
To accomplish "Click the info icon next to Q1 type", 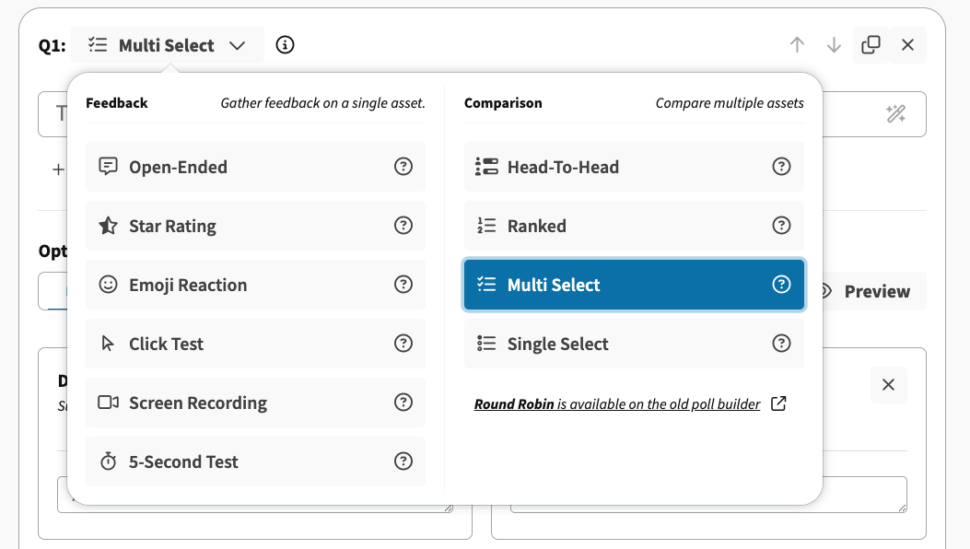I will click(x=285, y=45).
